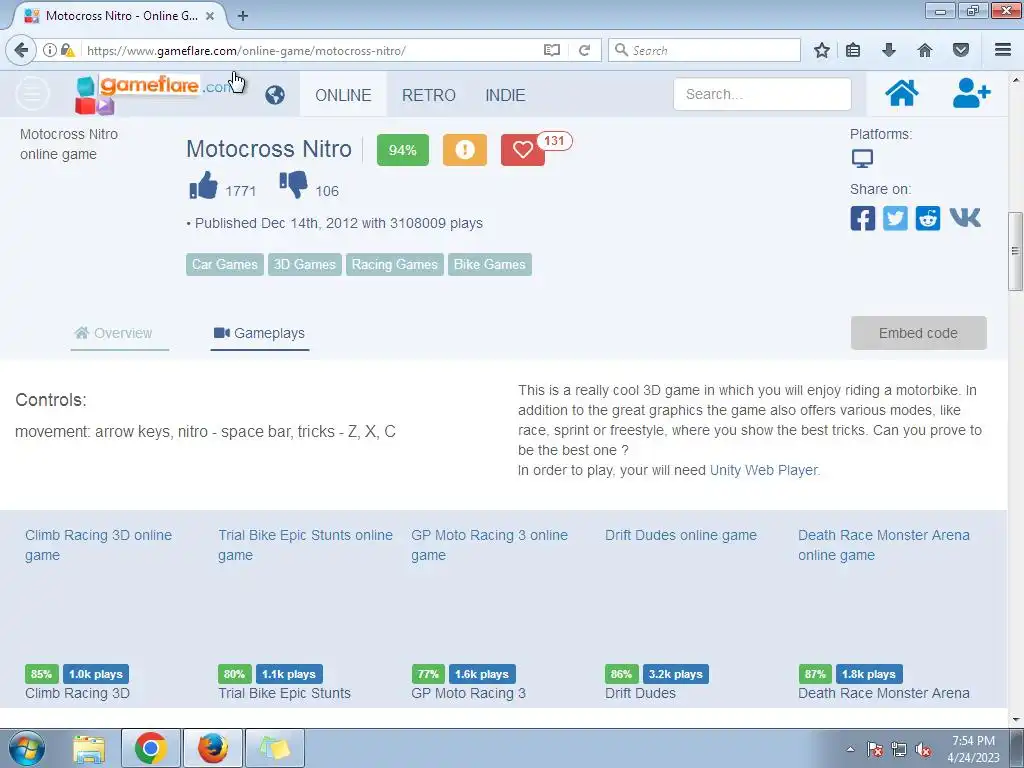Open Climb Racing 3D online game link
The width and height of the screenshot is (1024, 768).
coord(98,545)
